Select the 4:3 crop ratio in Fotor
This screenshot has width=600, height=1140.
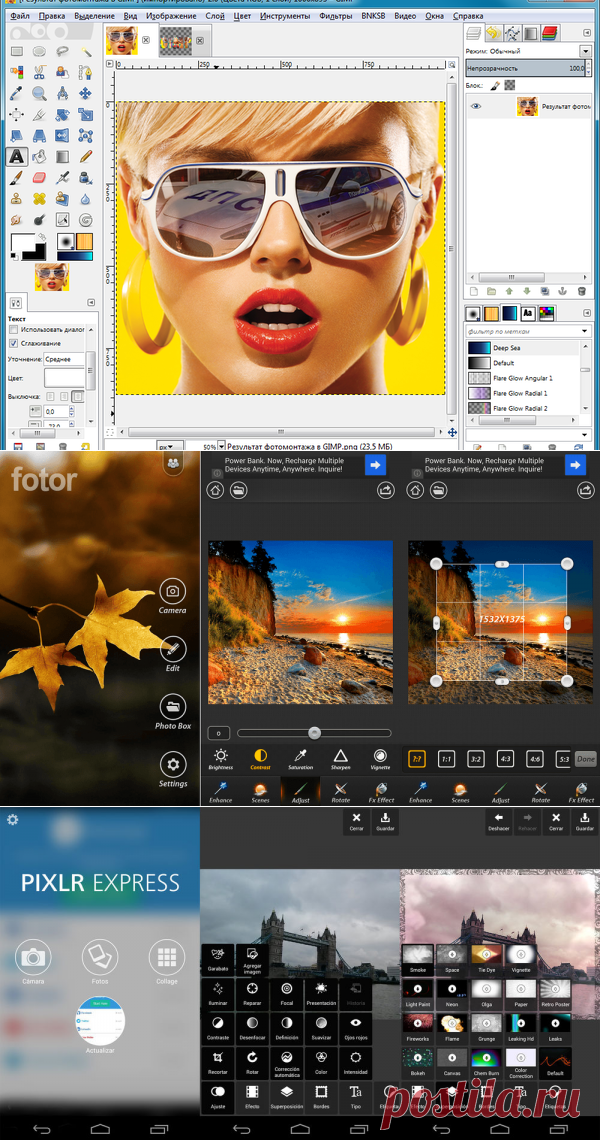click(x=505, y=758)
